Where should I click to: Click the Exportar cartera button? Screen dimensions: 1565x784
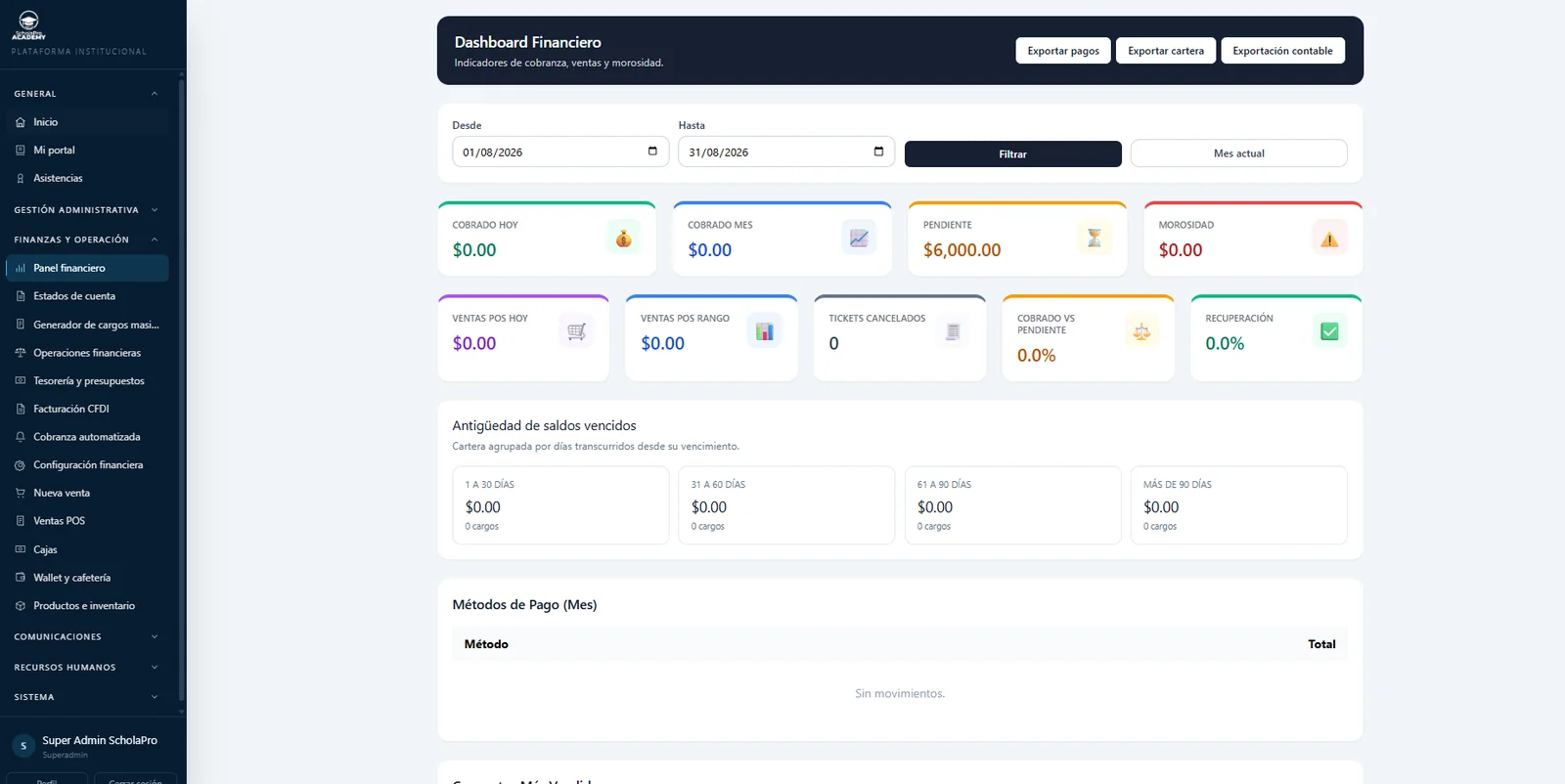(1166, 51)
